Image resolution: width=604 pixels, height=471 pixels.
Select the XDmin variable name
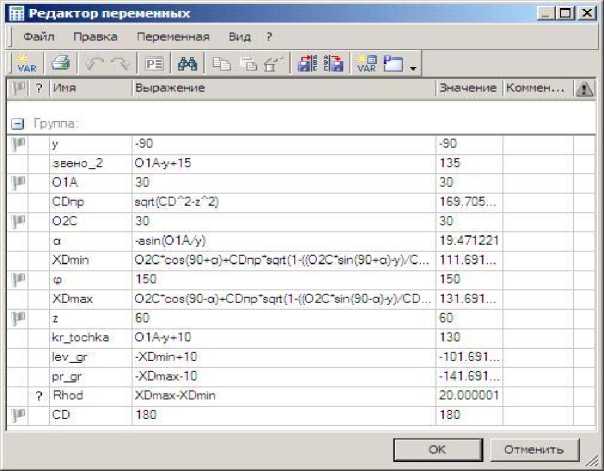pos(70,260)
